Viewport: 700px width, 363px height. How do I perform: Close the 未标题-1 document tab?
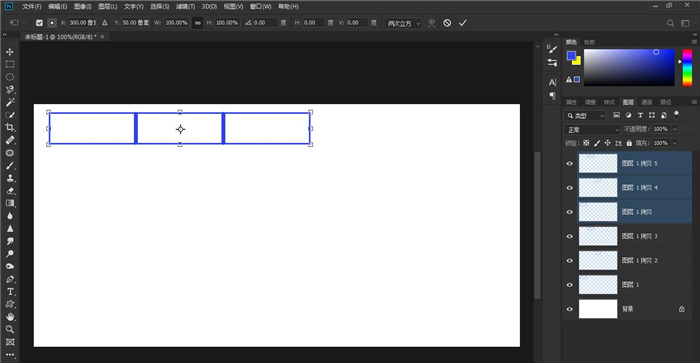(x=102, y=37)
